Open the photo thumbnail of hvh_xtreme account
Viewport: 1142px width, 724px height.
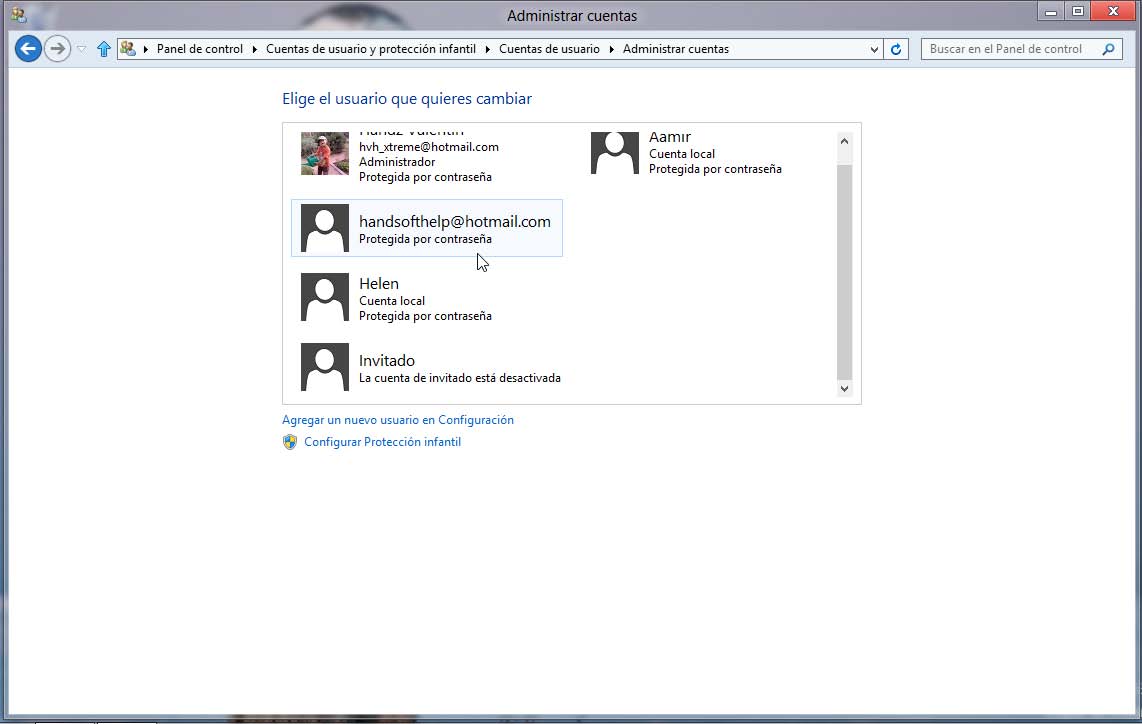tap(325, 153)
